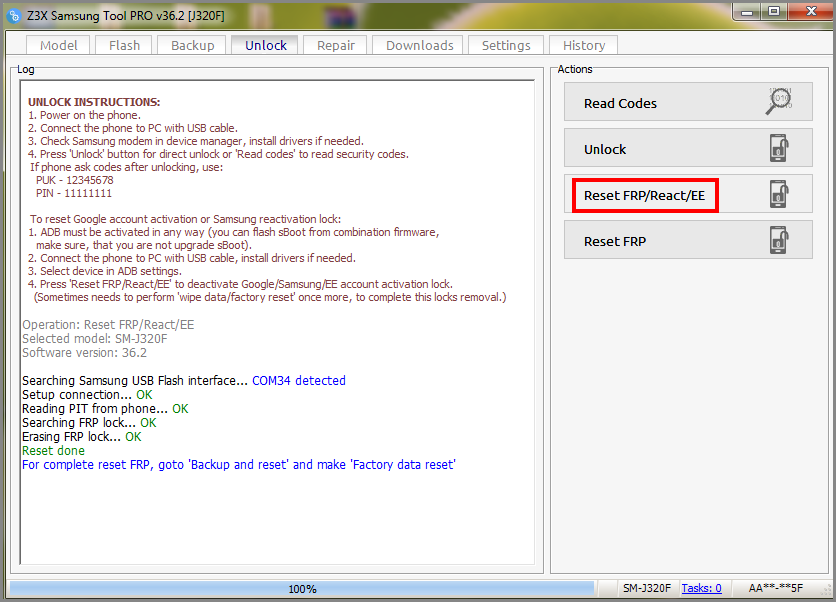Click the 'Reset done' log line
The width and height of the screenshot is (836, 602).
53,451
